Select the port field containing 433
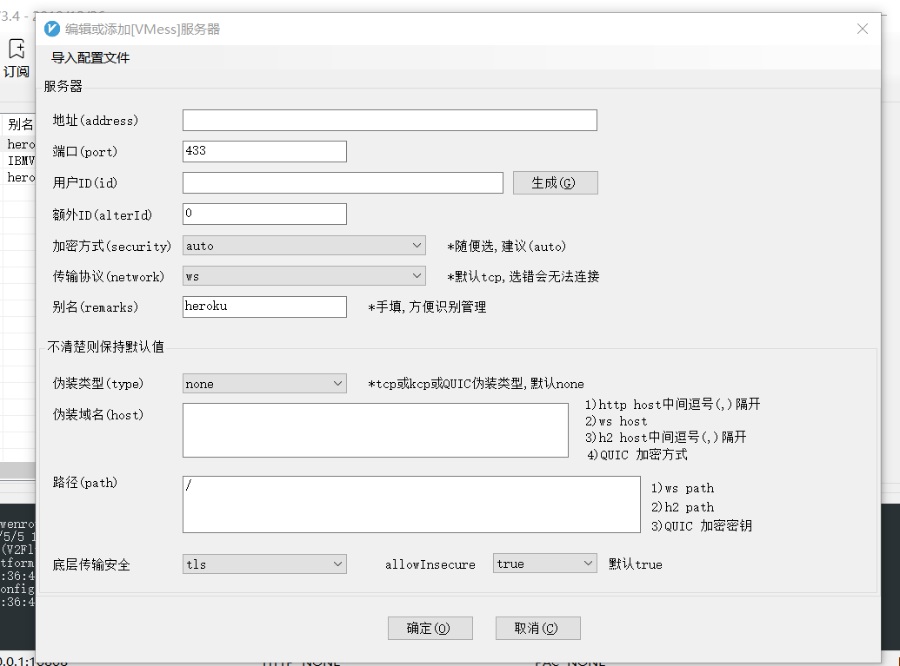The width and height of the screenshot is (900, 666). coord(262,150)
